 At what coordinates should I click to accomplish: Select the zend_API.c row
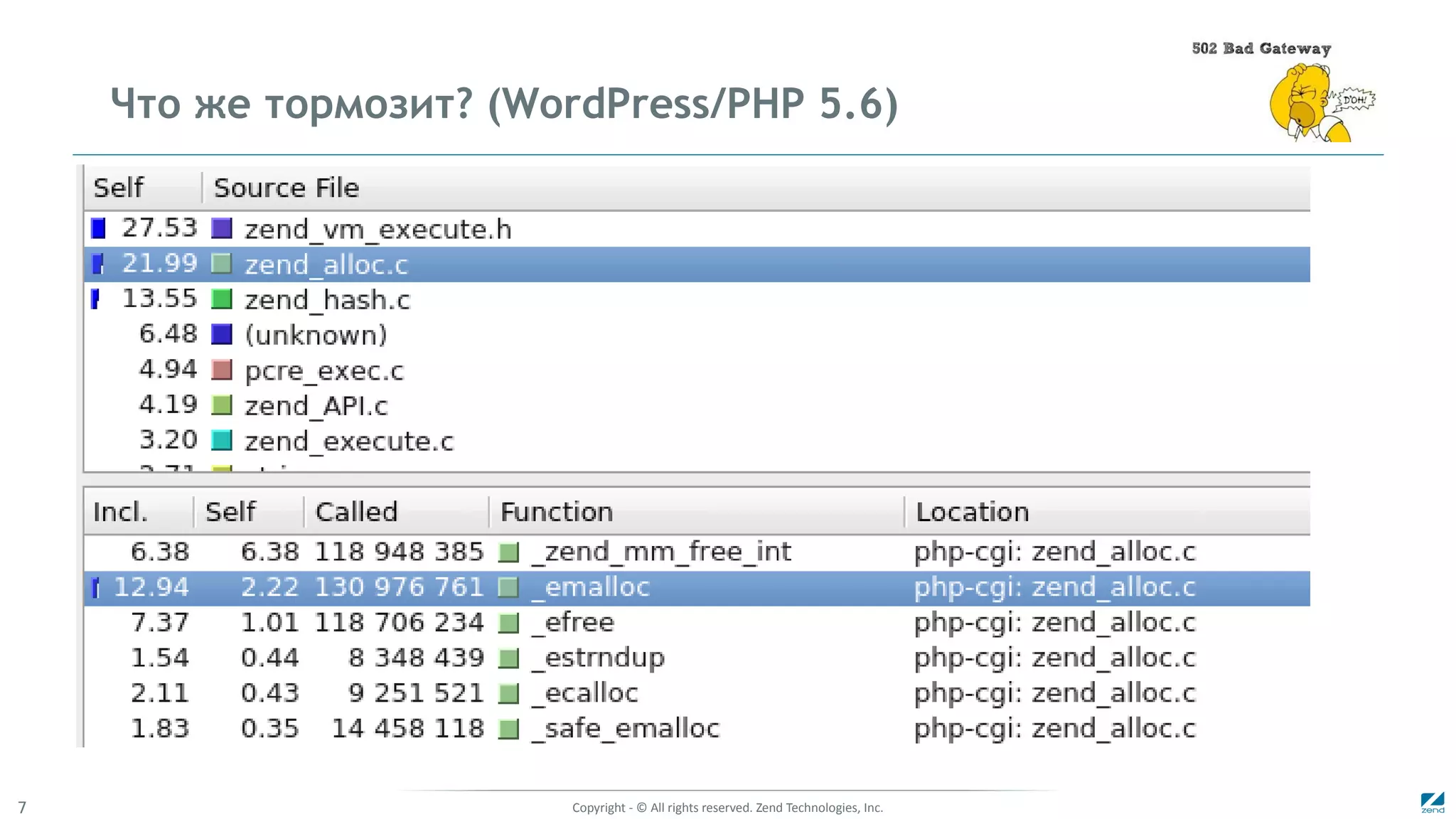coord(697,405)
